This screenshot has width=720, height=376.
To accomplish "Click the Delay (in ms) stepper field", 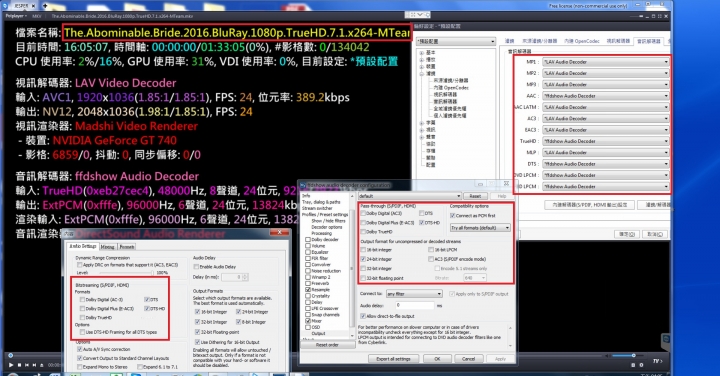I will pyautogui.click(x=234, y=277).
